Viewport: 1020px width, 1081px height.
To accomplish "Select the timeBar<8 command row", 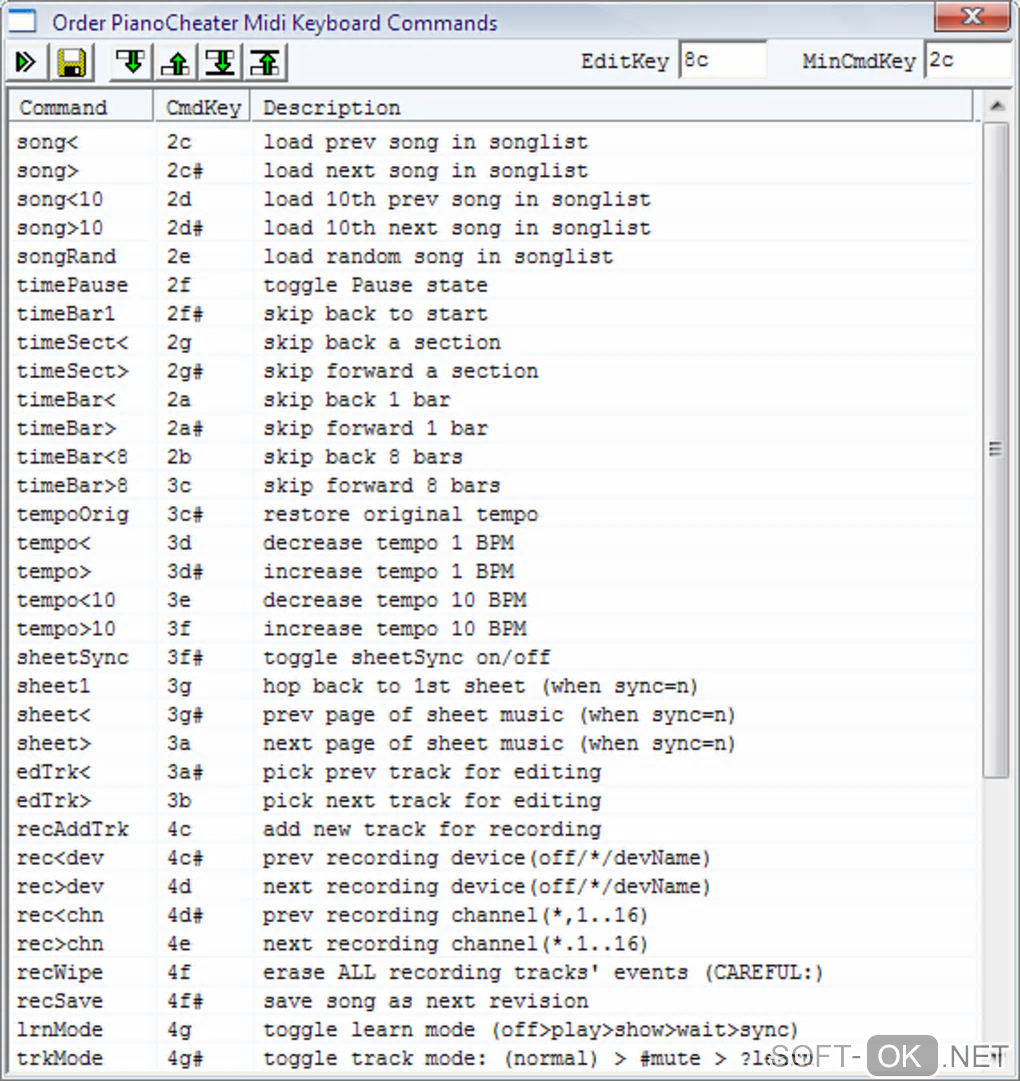I will point(495,457).
